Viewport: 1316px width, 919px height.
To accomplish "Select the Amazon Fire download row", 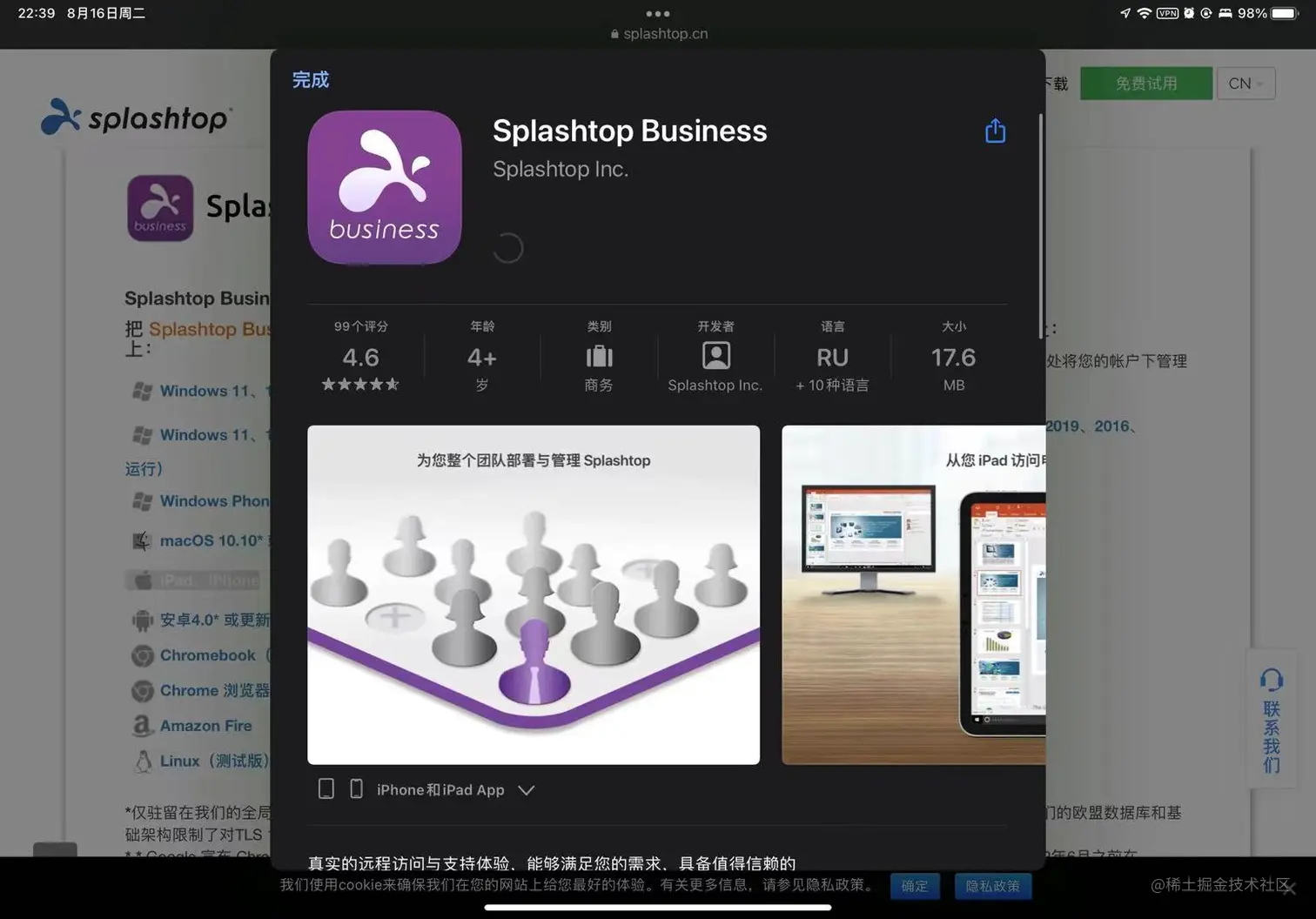I will 191,726.
